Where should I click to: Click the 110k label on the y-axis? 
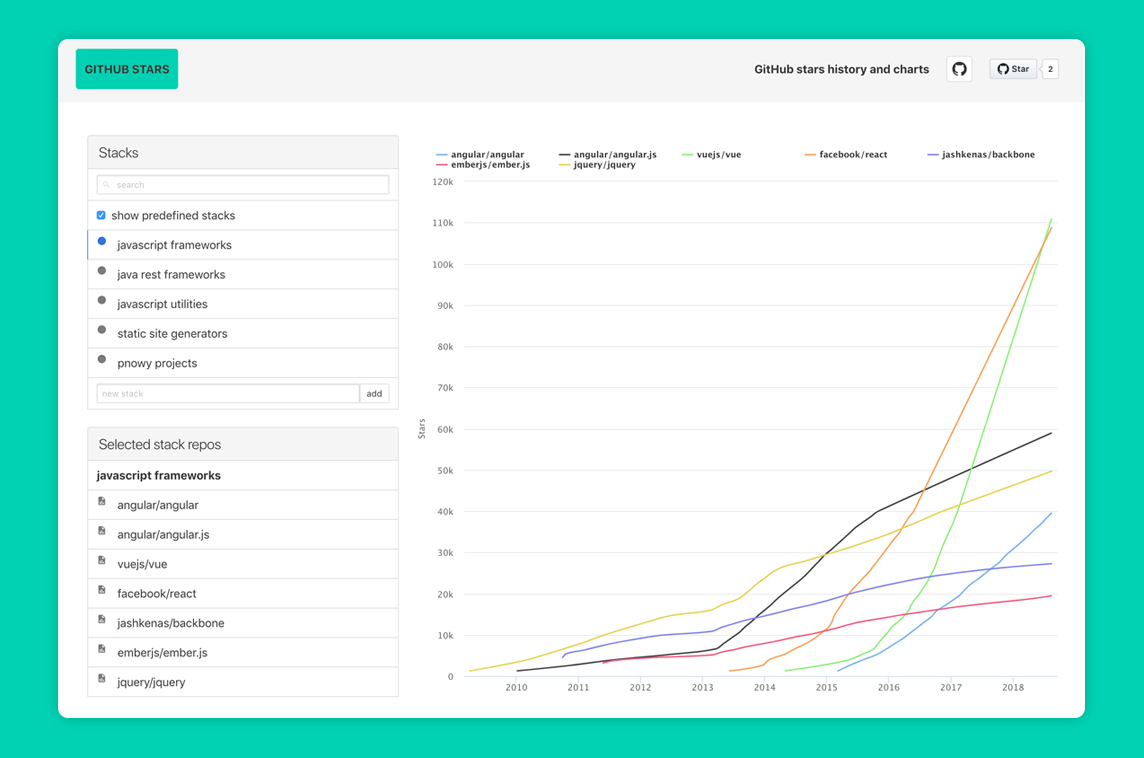[x=443, y=223]
